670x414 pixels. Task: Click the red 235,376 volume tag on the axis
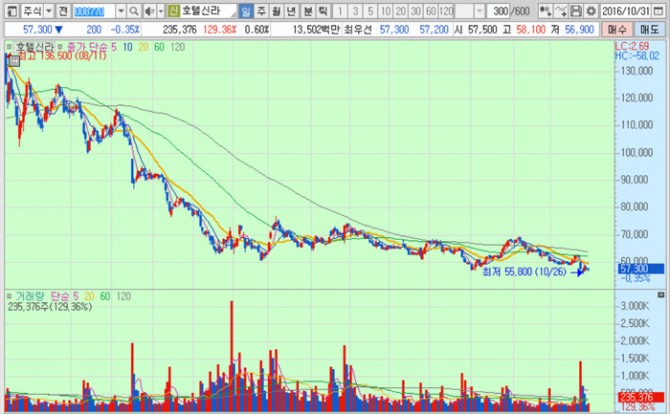[x=641, y=397]
